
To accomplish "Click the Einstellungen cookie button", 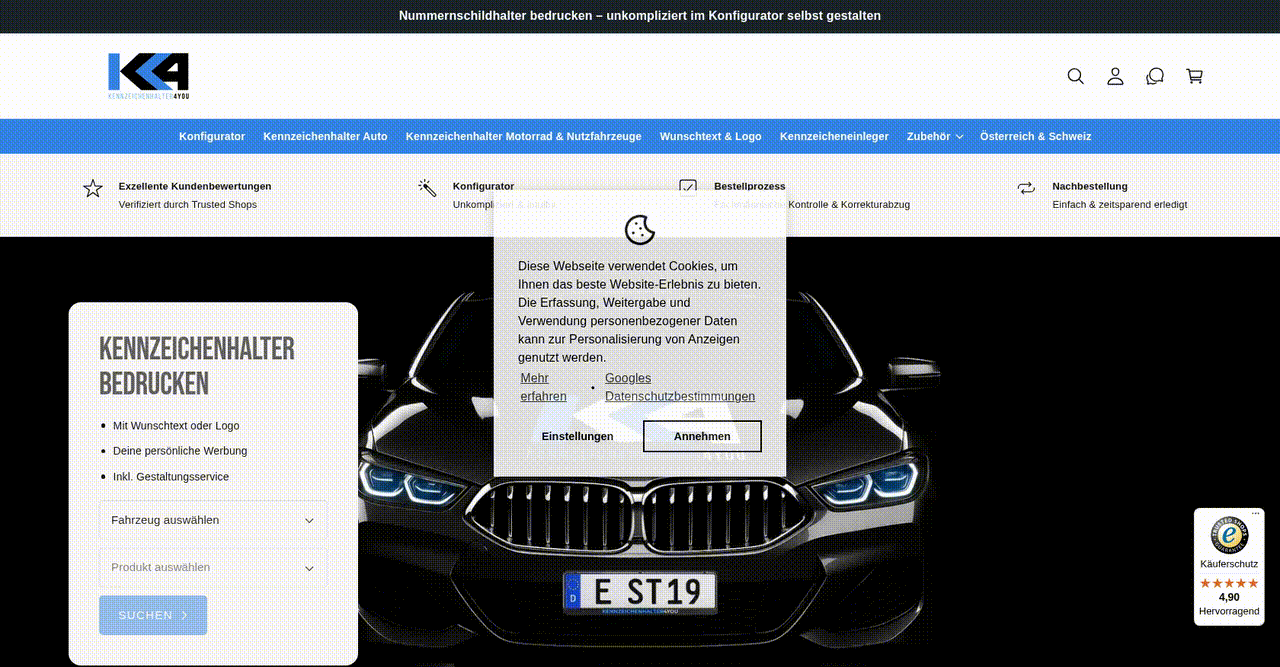I will click(577, 436).
